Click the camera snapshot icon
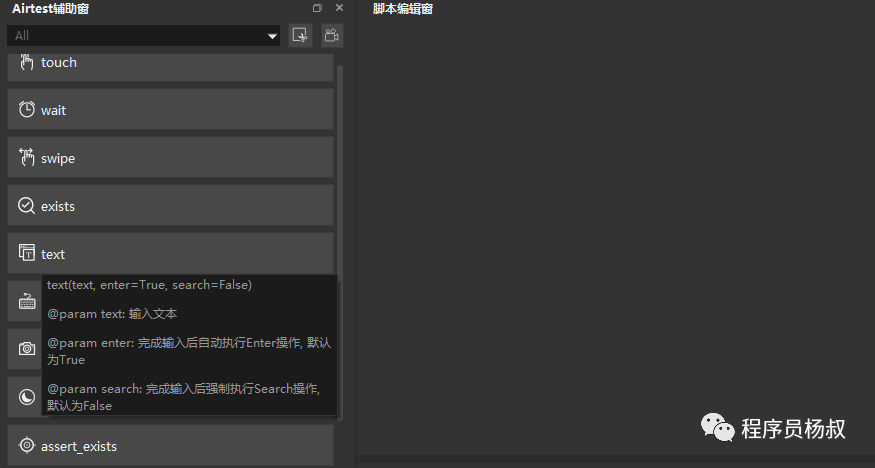Viewport: 875px width, 468px height. pos(27,349)
